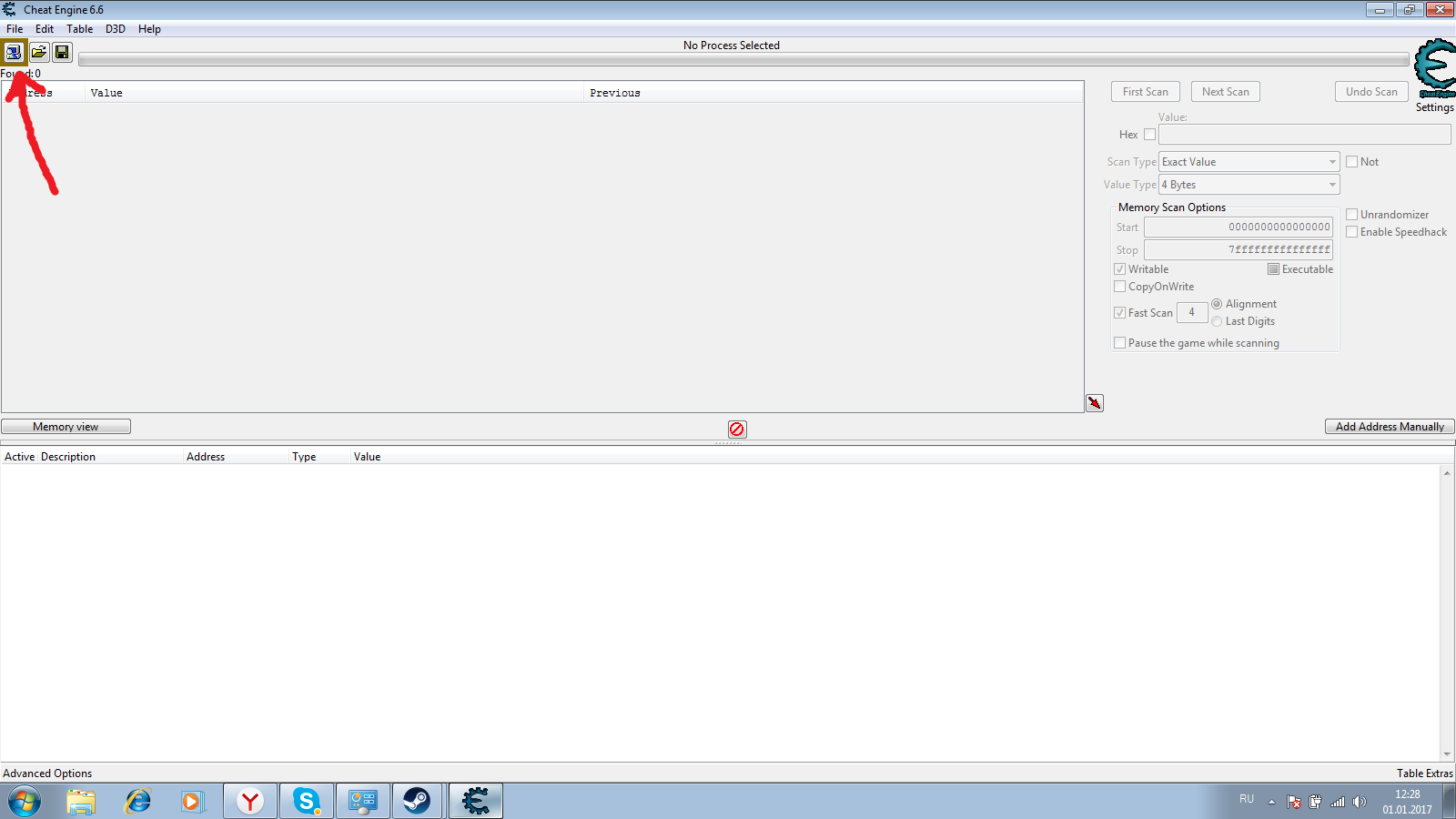Click the scan Value input field
Viewport: 1456px width, 819px height.
tap(1305, 135)
